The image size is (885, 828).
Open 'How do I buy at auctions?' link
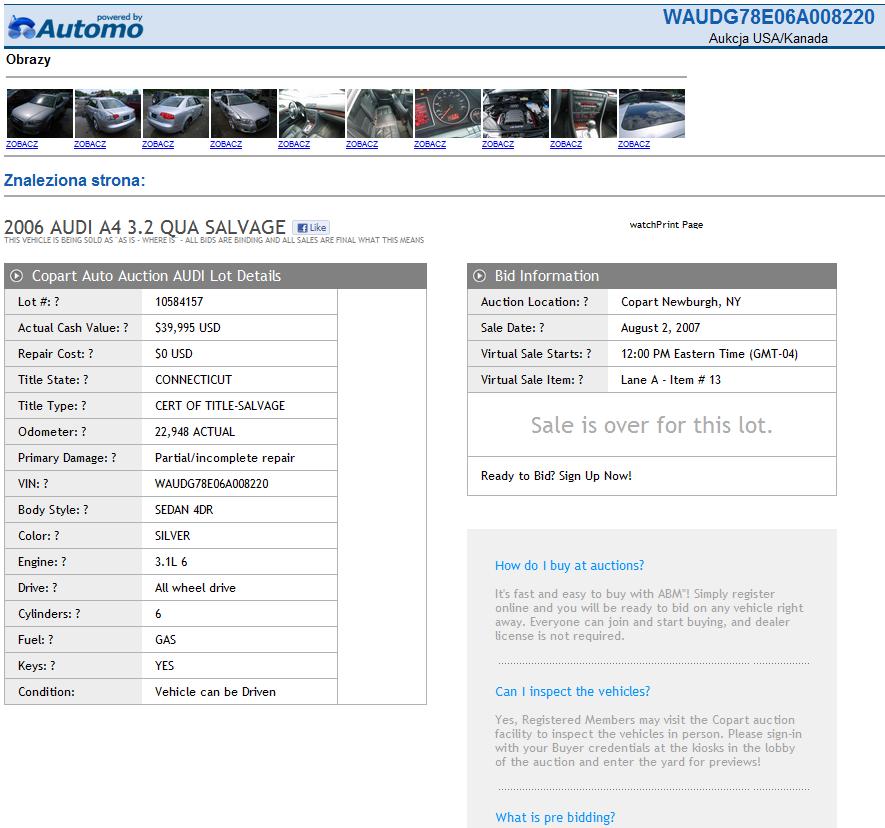pyautogui.click(x=569, y=566)
